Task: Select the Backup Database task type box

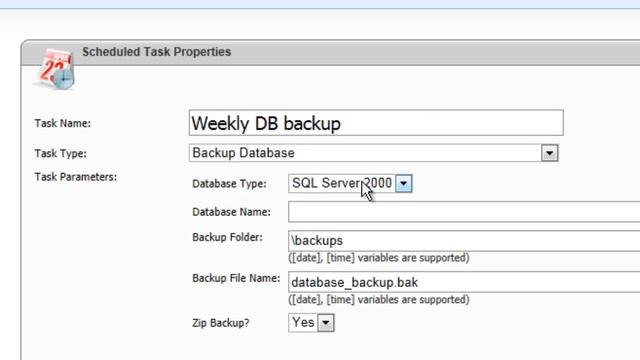Action: point(373,153)
